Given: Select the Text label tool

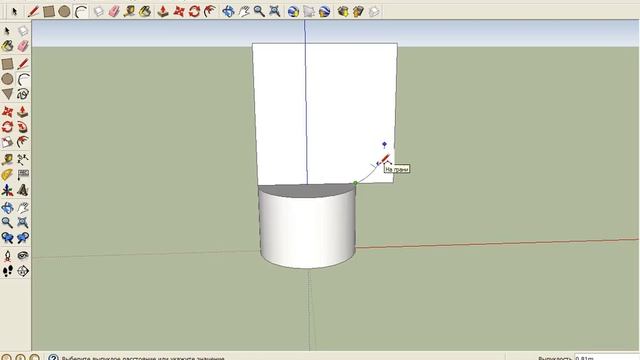Looking at the screenshot, I should tap(23, 175).
